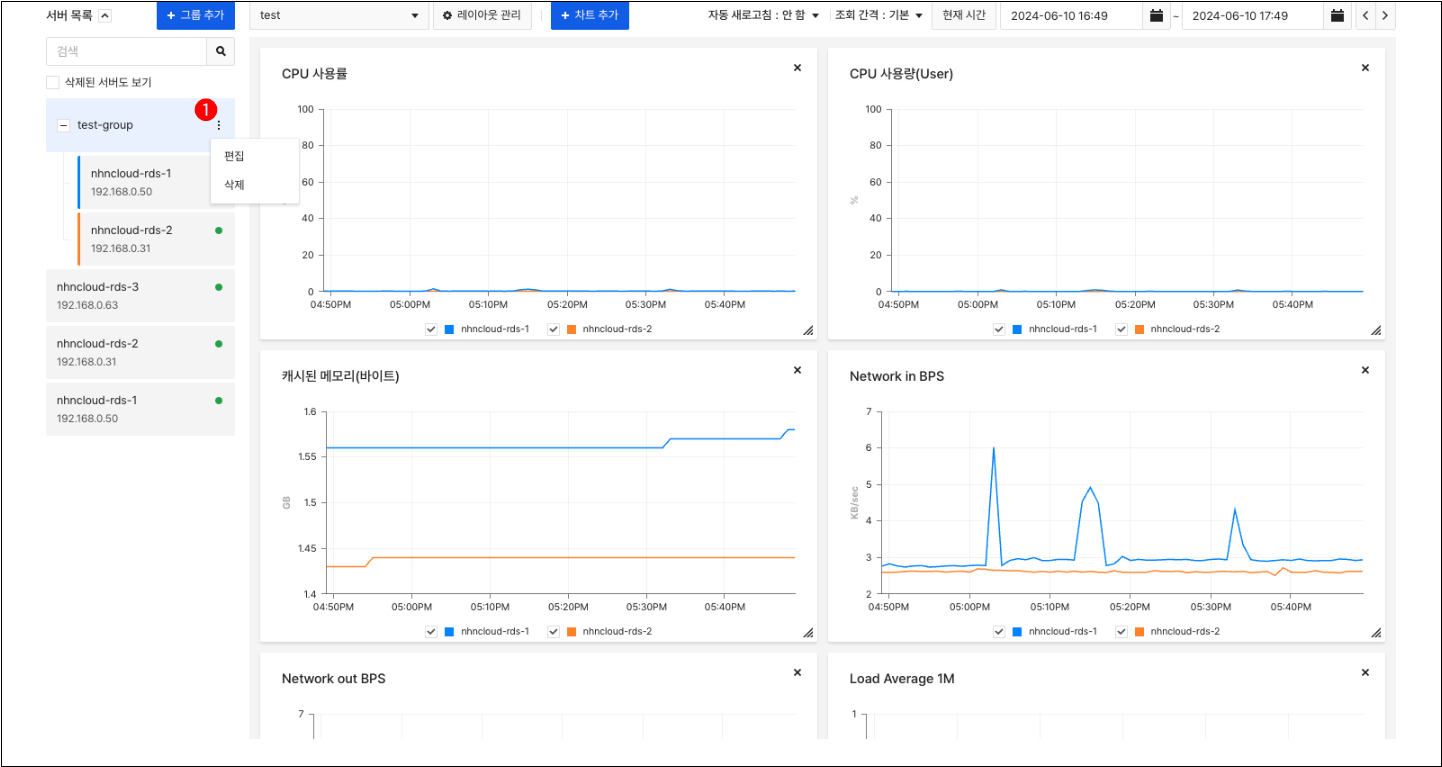This screenshot has width=1442, height=767.
Task: Click the start datetime 2024-06-10 16:49 field
Action: coord(1072,16)
